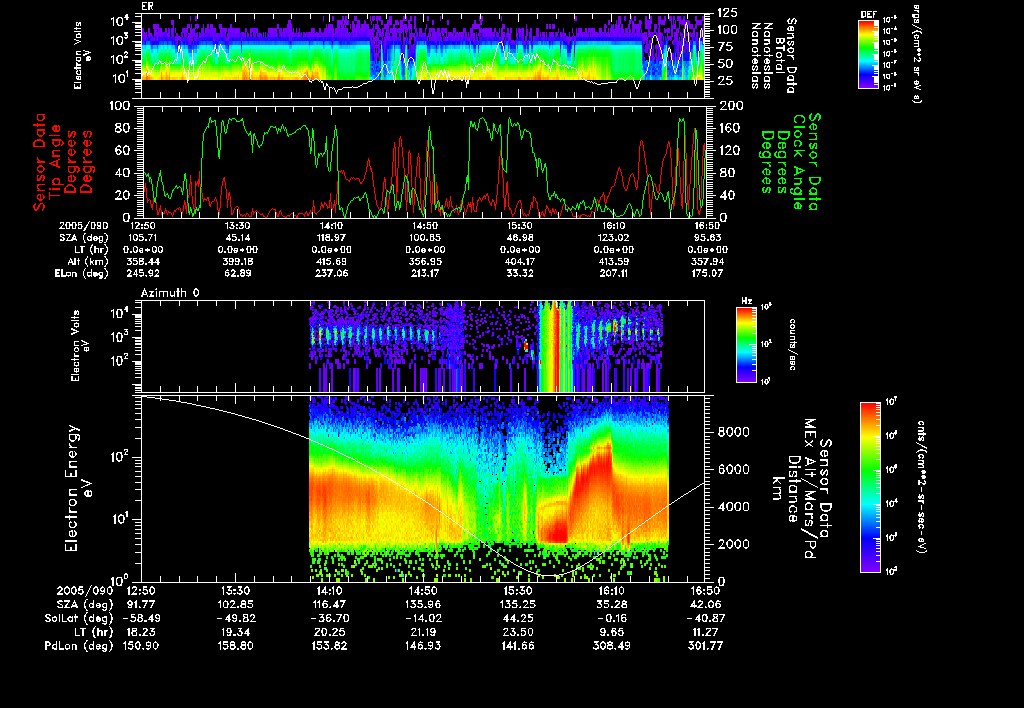
Task: Click the 8000 km distance tick label
Action: point(733,432)
